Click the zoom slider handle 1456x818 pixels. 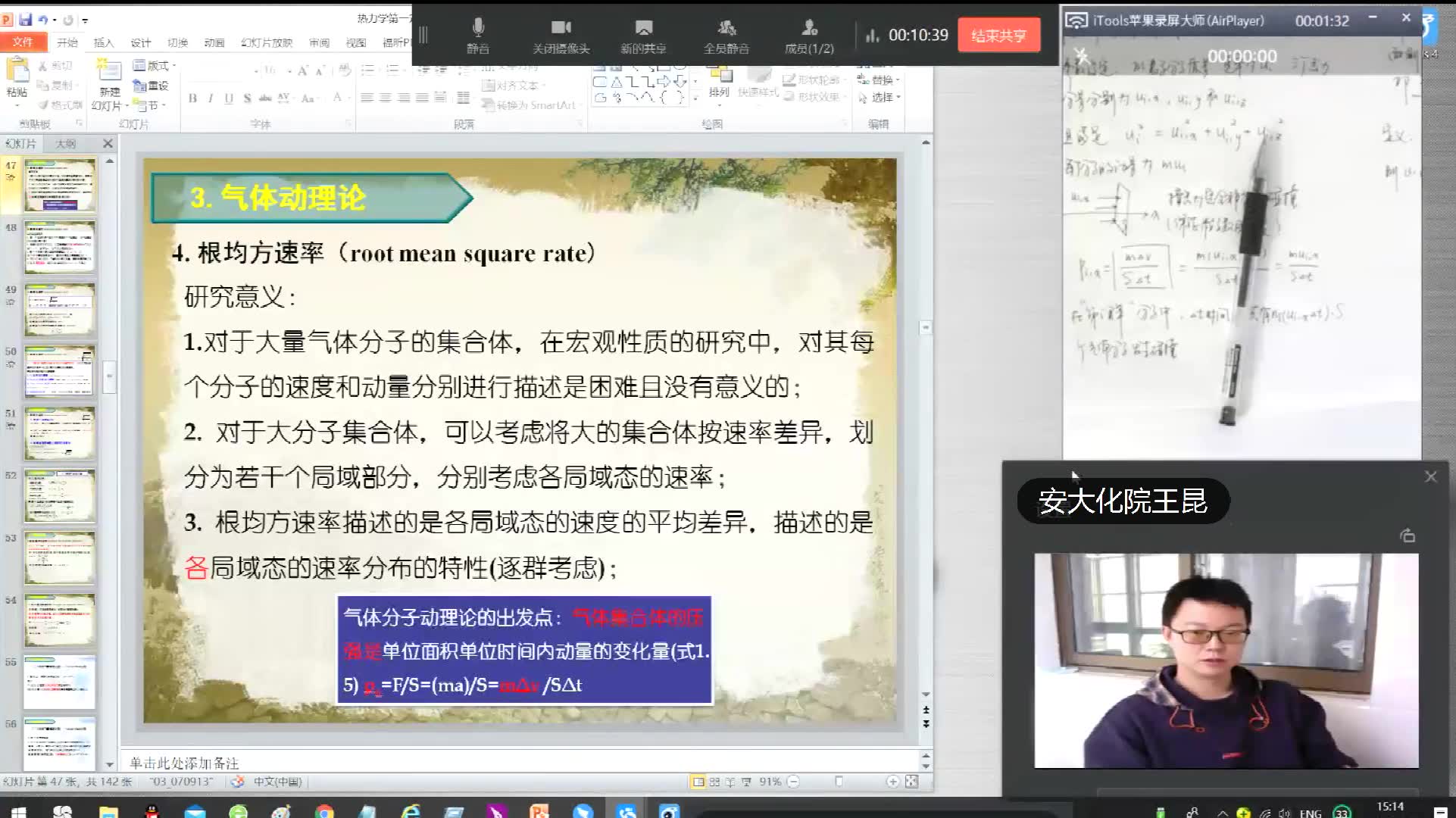click(839, 782)
